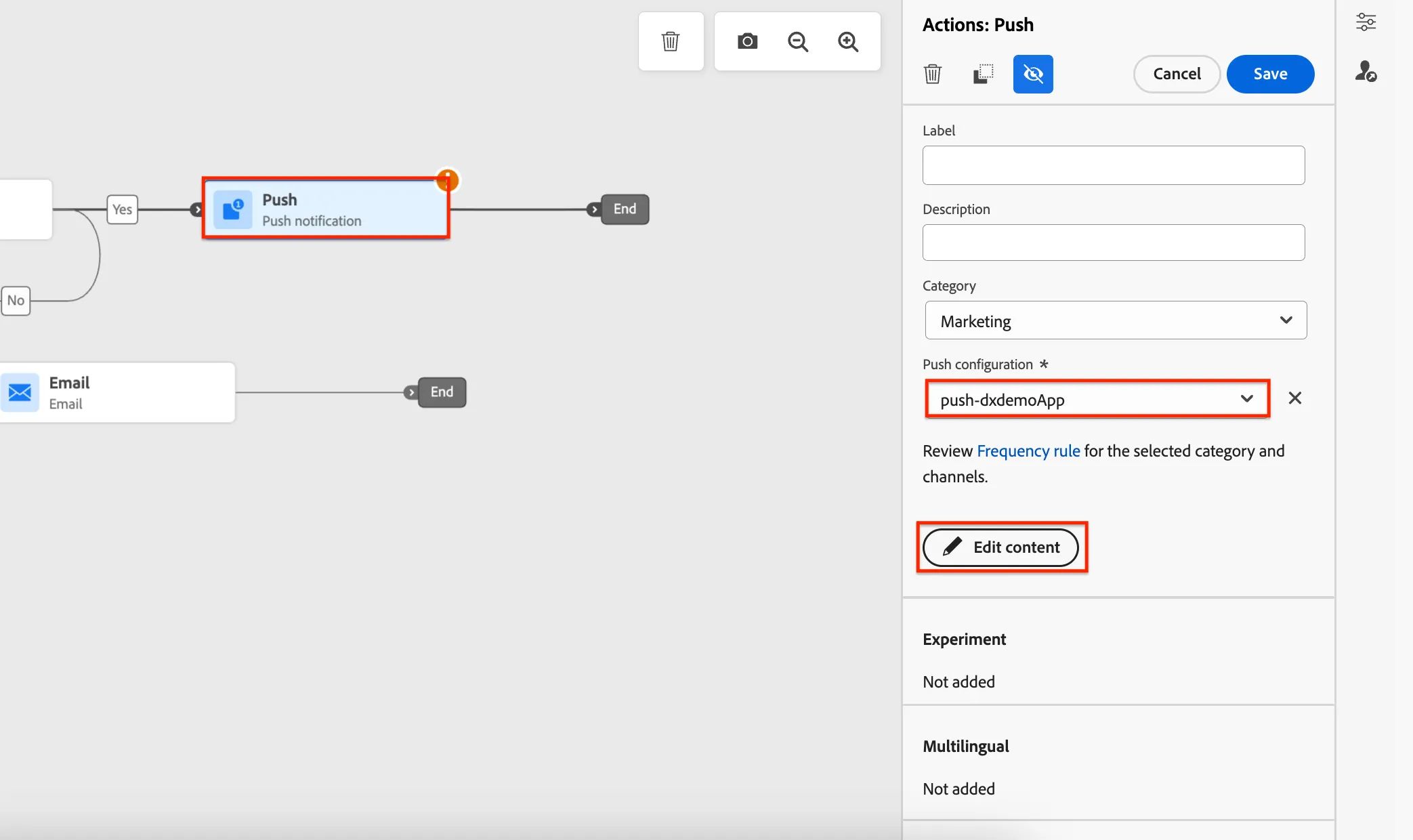Duplicate the Push action with copy icon
The height and width of the screenshot is (840, 1413).
click(x=983, y=74)
